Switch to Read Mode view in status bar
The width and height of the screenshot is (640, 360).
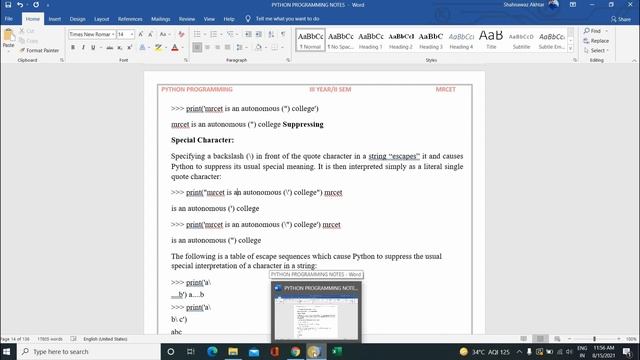(x=524, y=339)
